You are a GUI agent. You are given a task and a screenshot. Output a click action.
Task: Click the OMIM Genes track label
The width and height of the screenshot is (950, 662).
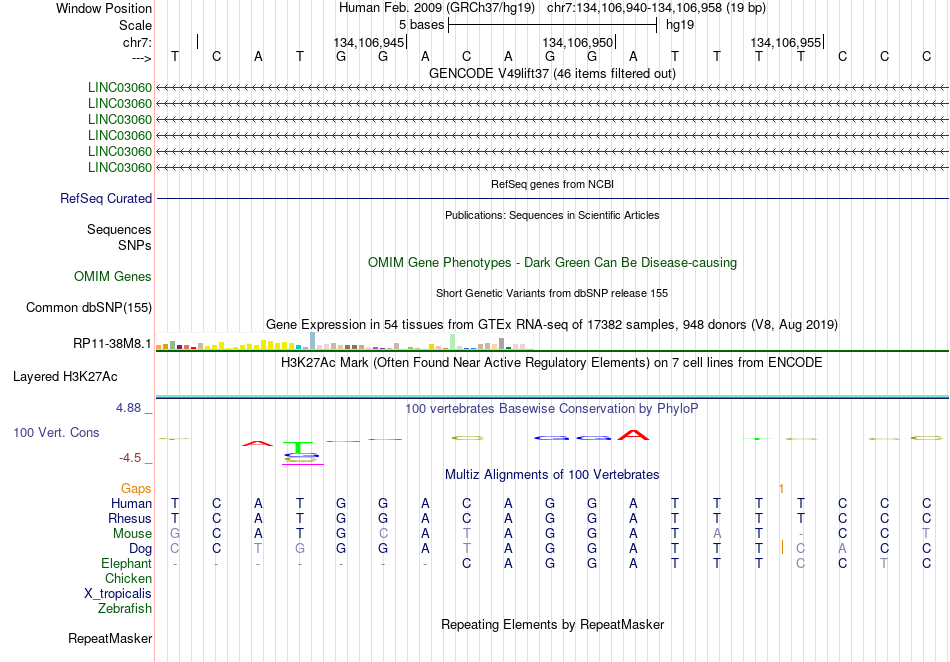point(113,277)
